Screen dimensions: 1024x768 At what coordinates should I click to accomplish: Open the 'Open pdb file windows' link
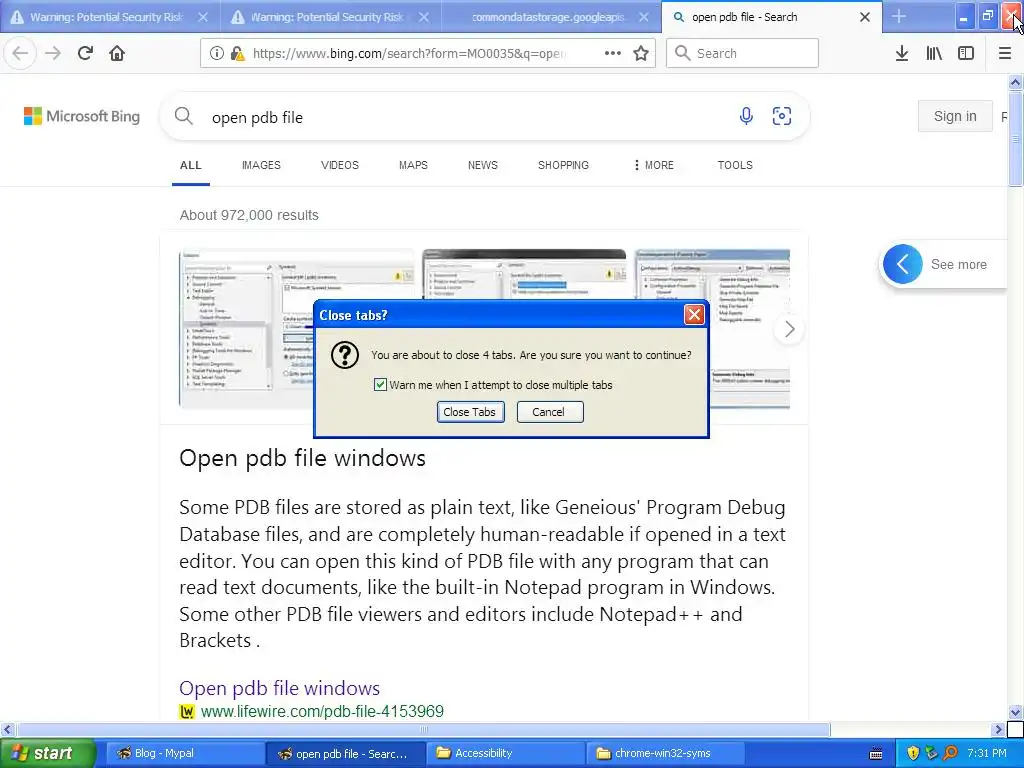click(280, 688)
